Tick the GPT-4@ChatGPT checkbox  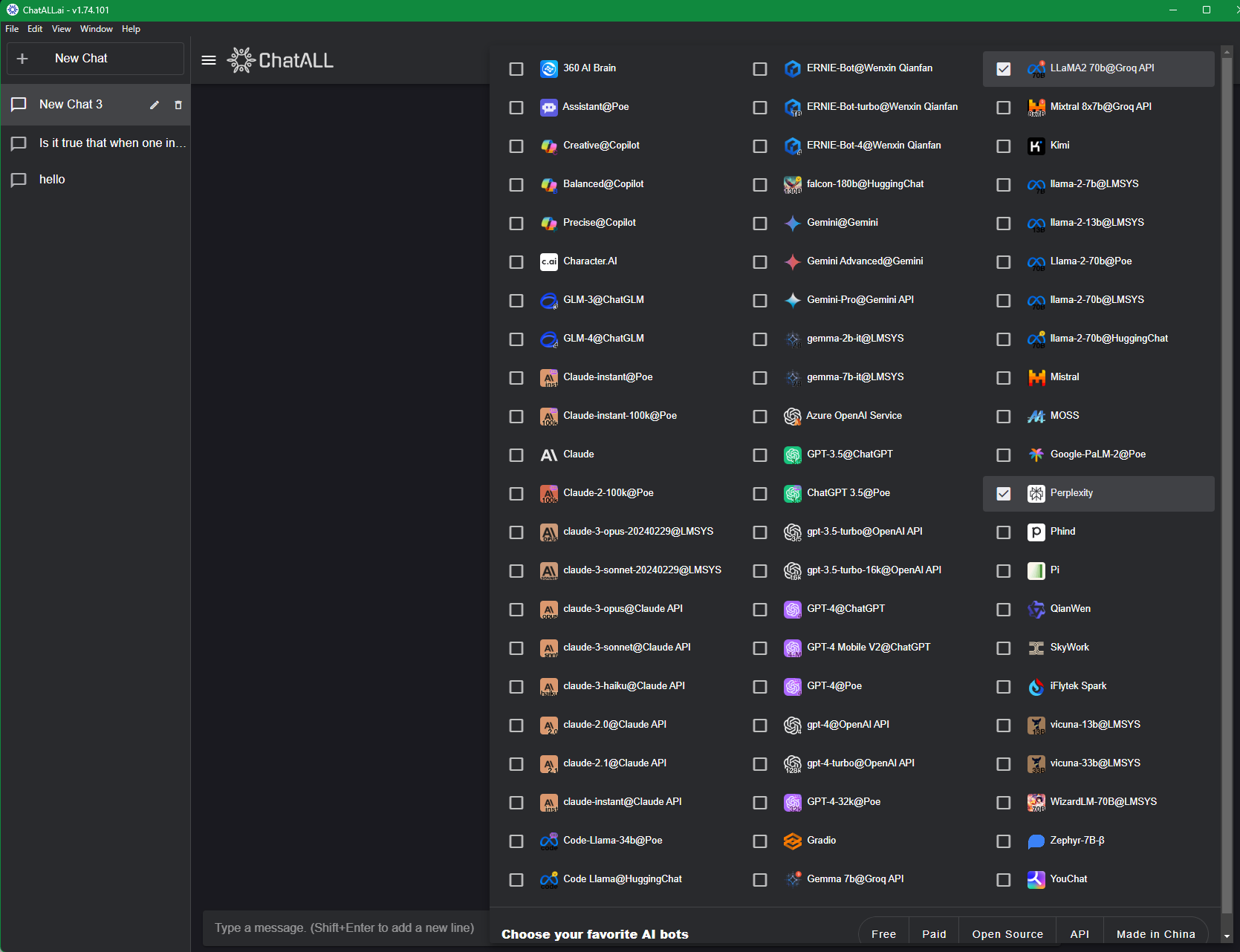pos(760,610)
